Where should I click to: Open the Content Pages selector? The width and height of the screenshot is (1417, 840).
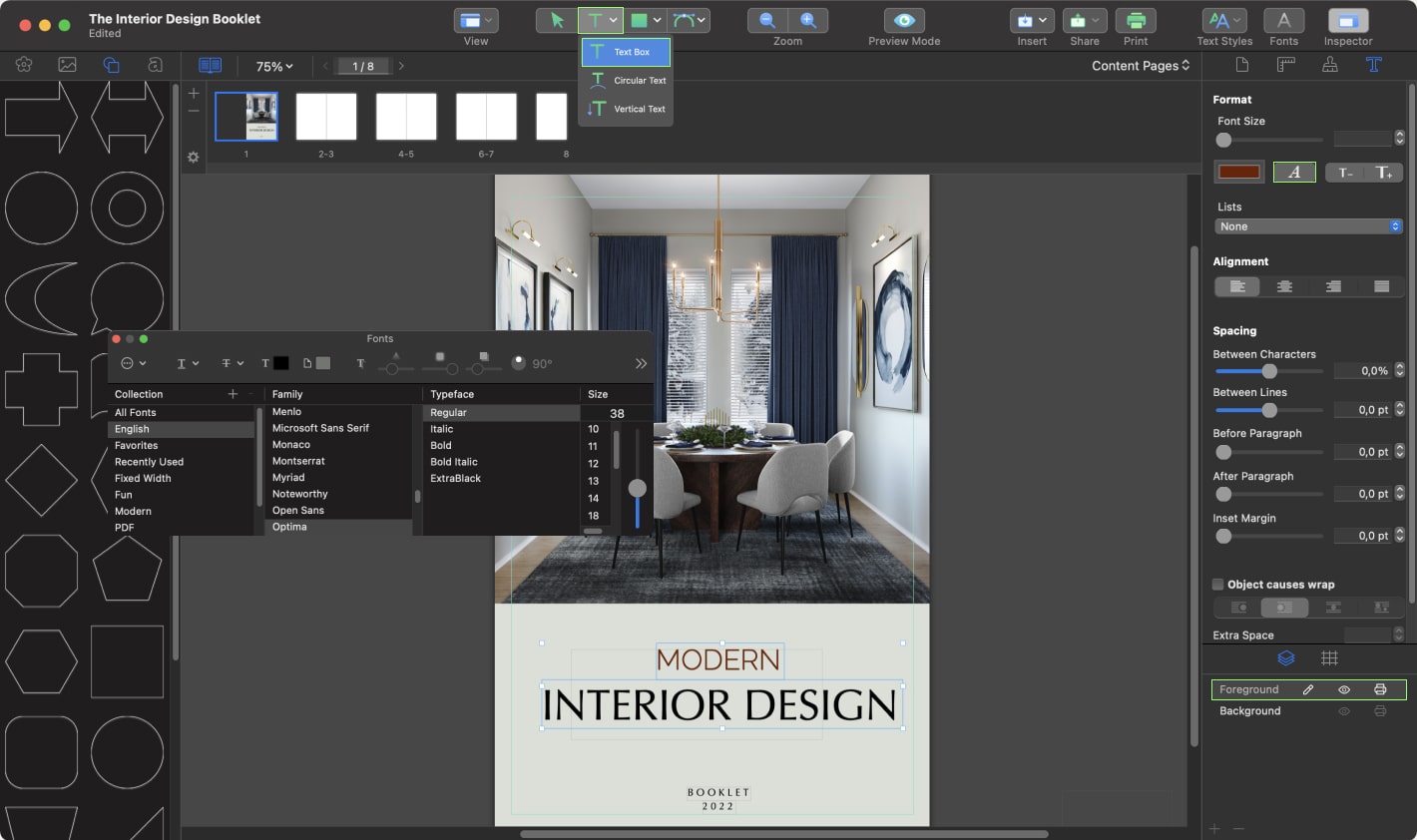click(x=1140, y=65)
